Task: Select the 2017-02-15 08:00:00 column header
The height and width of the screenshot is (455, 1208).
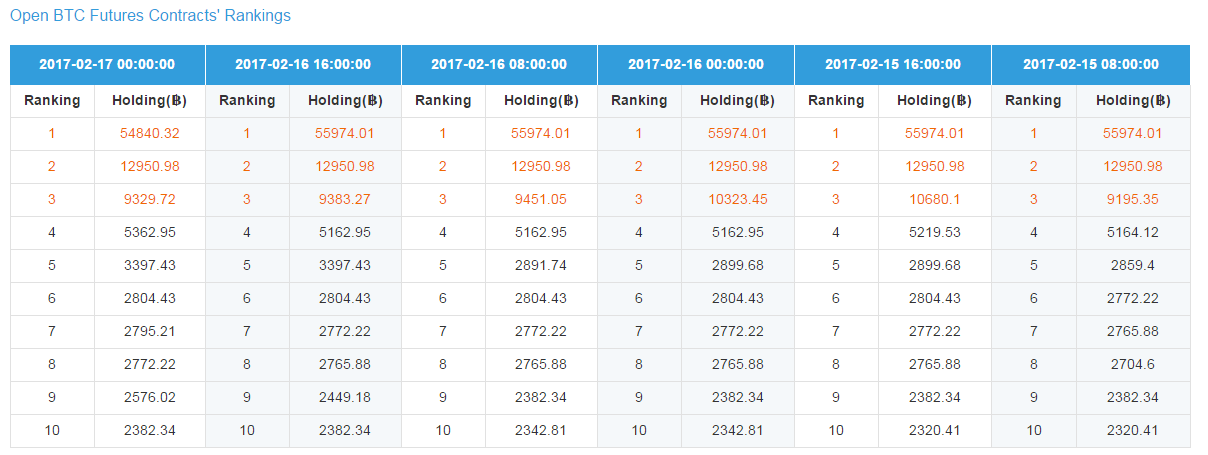Action: [1091, 65]
